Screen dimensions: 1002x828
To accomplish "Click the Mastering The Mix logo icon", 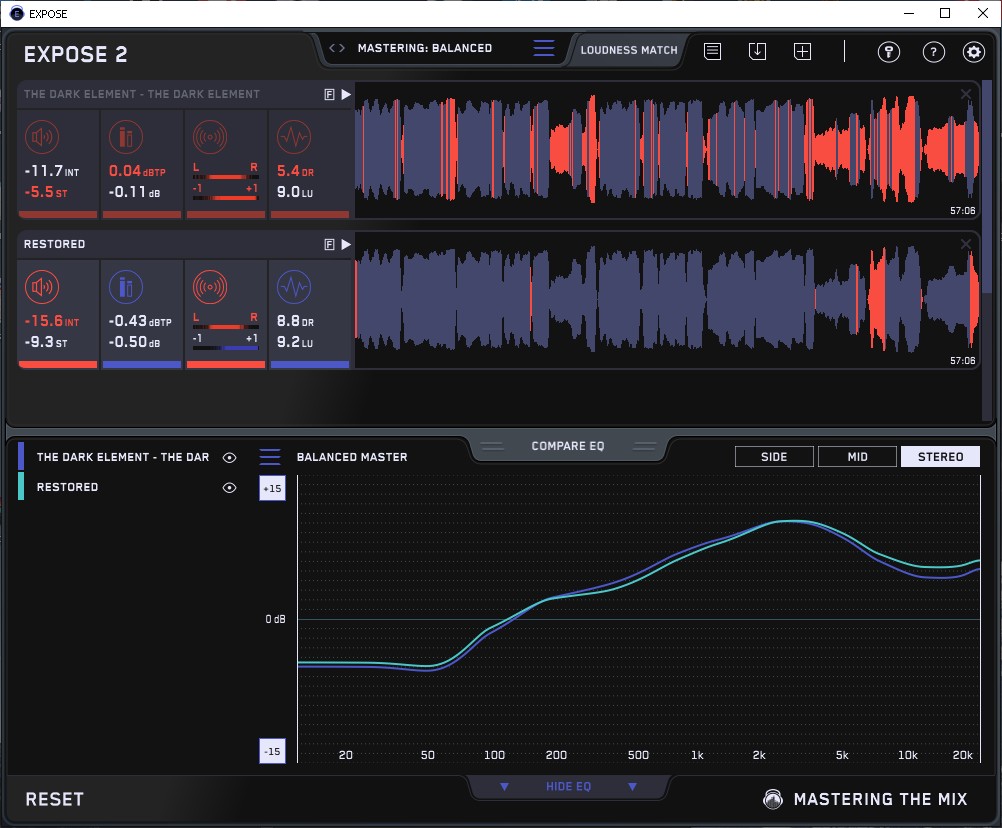I will click(x=773, y=799).
